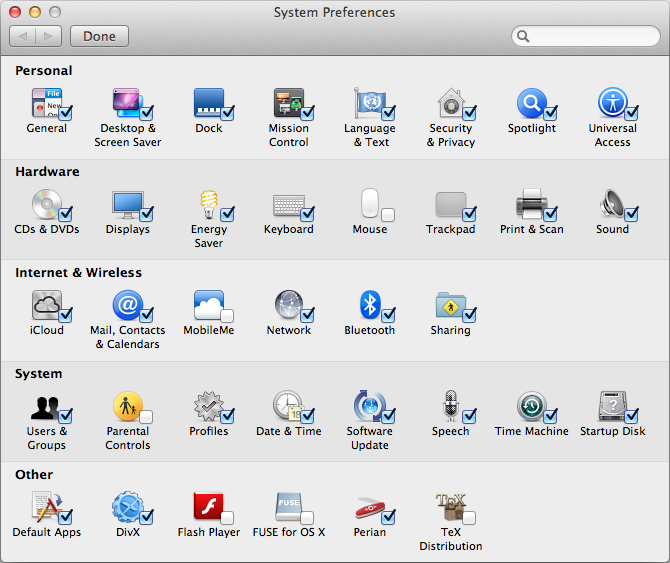Uncheck the Spotlight pane checkbox
The image size is (670, 563).
(550, 113)
